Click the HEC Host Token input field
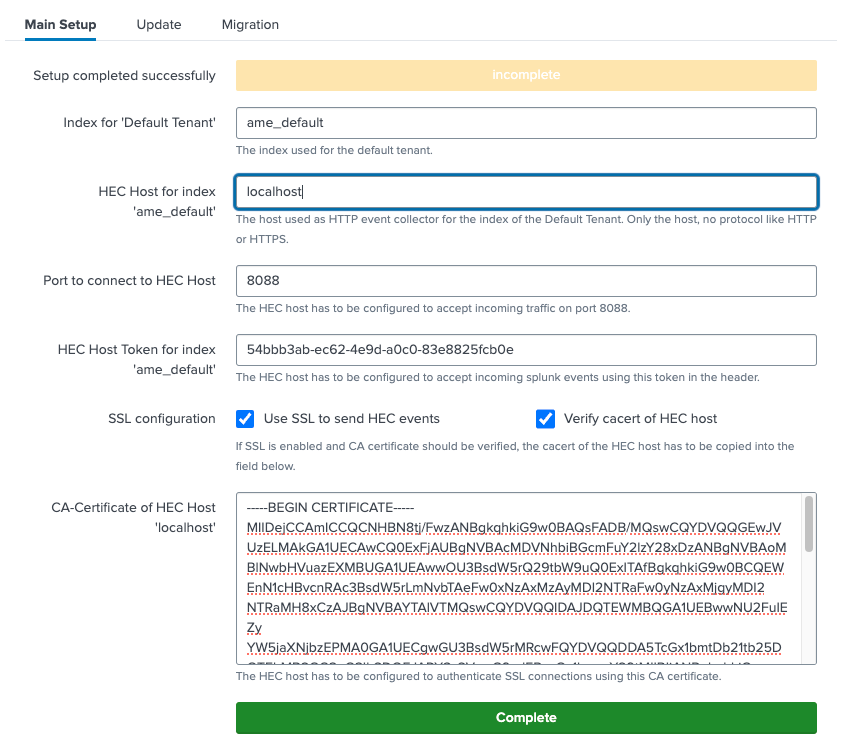Screen dimensions: 860x748 click(x=526, y=350)
